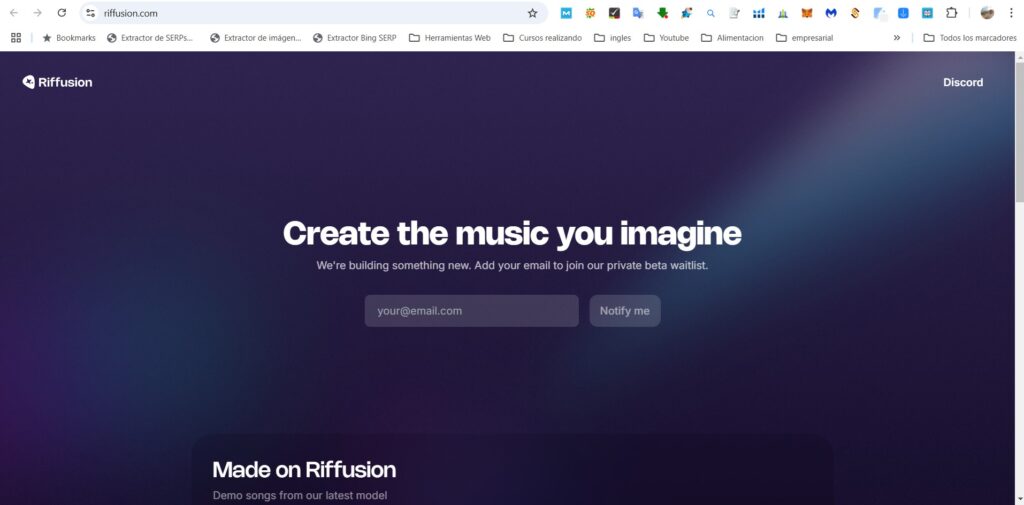Show hidden bookmarks via the double chevron
1024x505 pixels.
(x=897, y=38)
